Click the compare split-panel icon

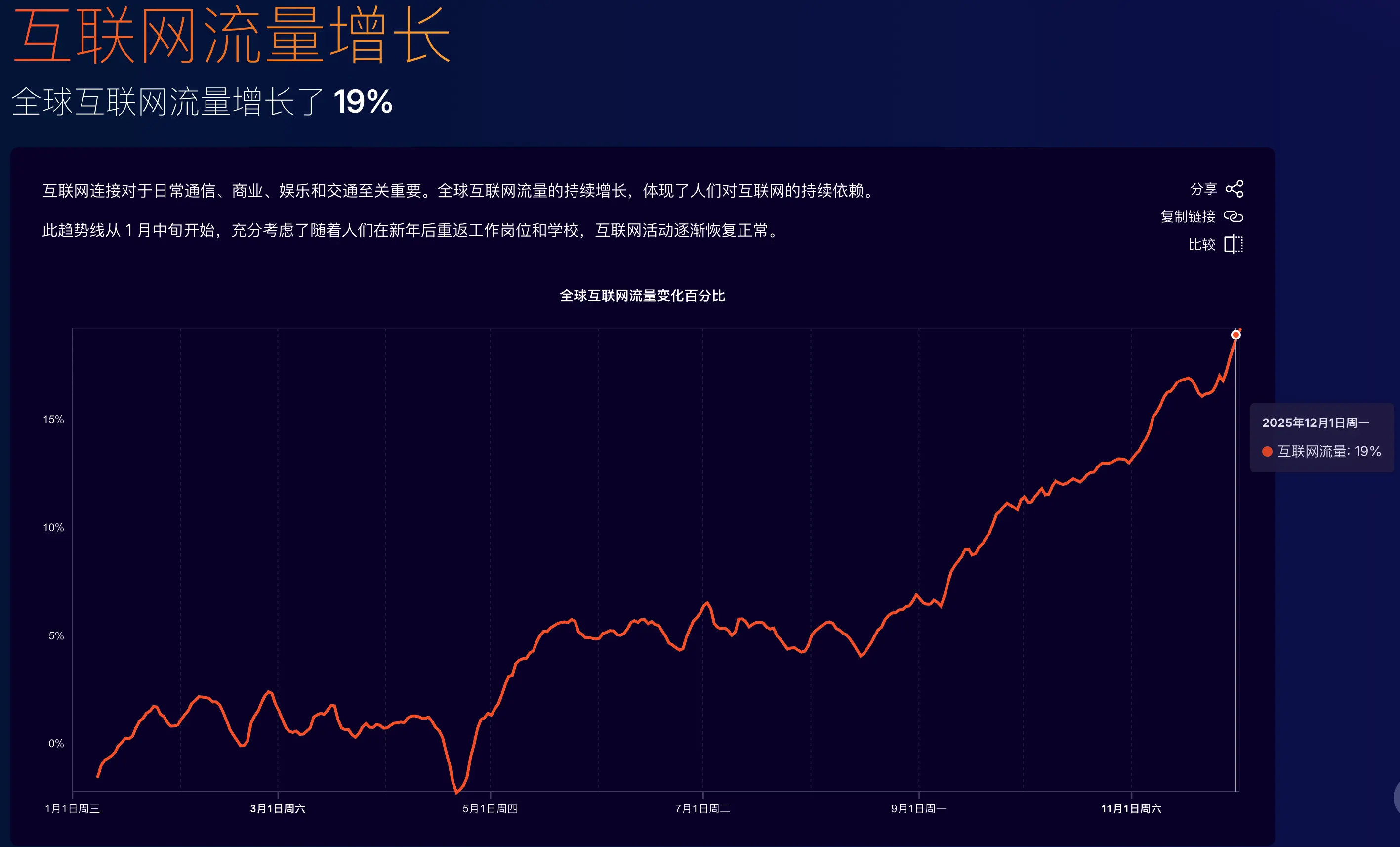[1233, 245]
